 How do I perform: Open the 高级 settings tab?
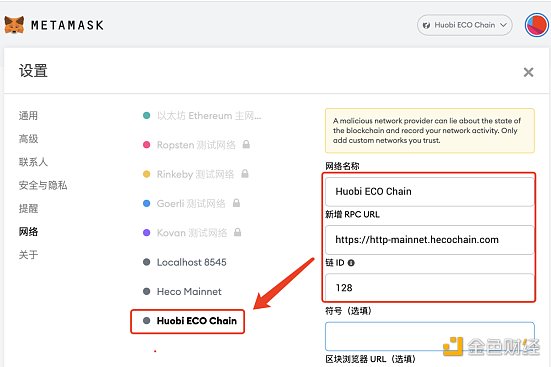pos(28,139)
